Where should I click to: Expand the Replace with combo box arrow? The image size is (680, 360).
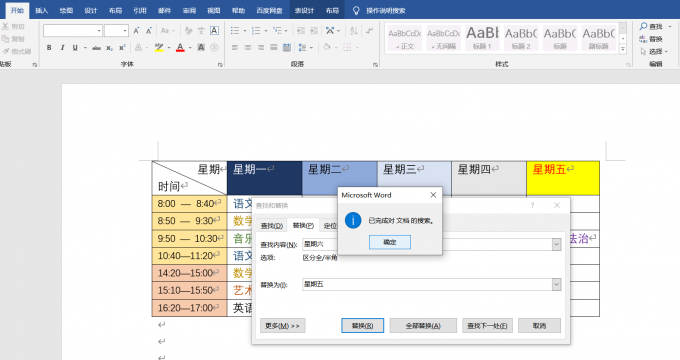[556, 285]
